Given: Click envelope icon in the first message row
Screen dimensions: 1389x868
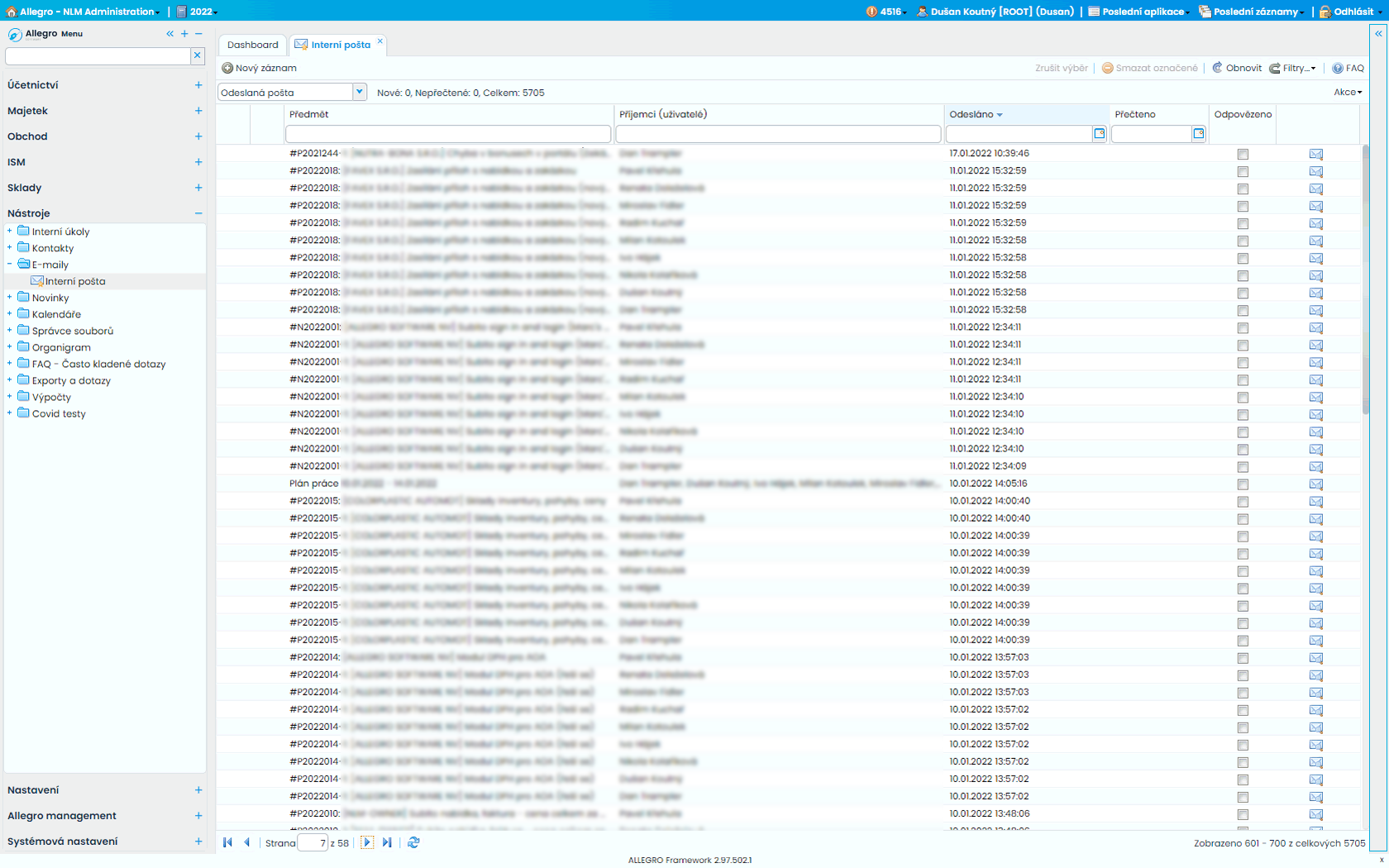Looking at the screenshot, I should pos(1315,155).
